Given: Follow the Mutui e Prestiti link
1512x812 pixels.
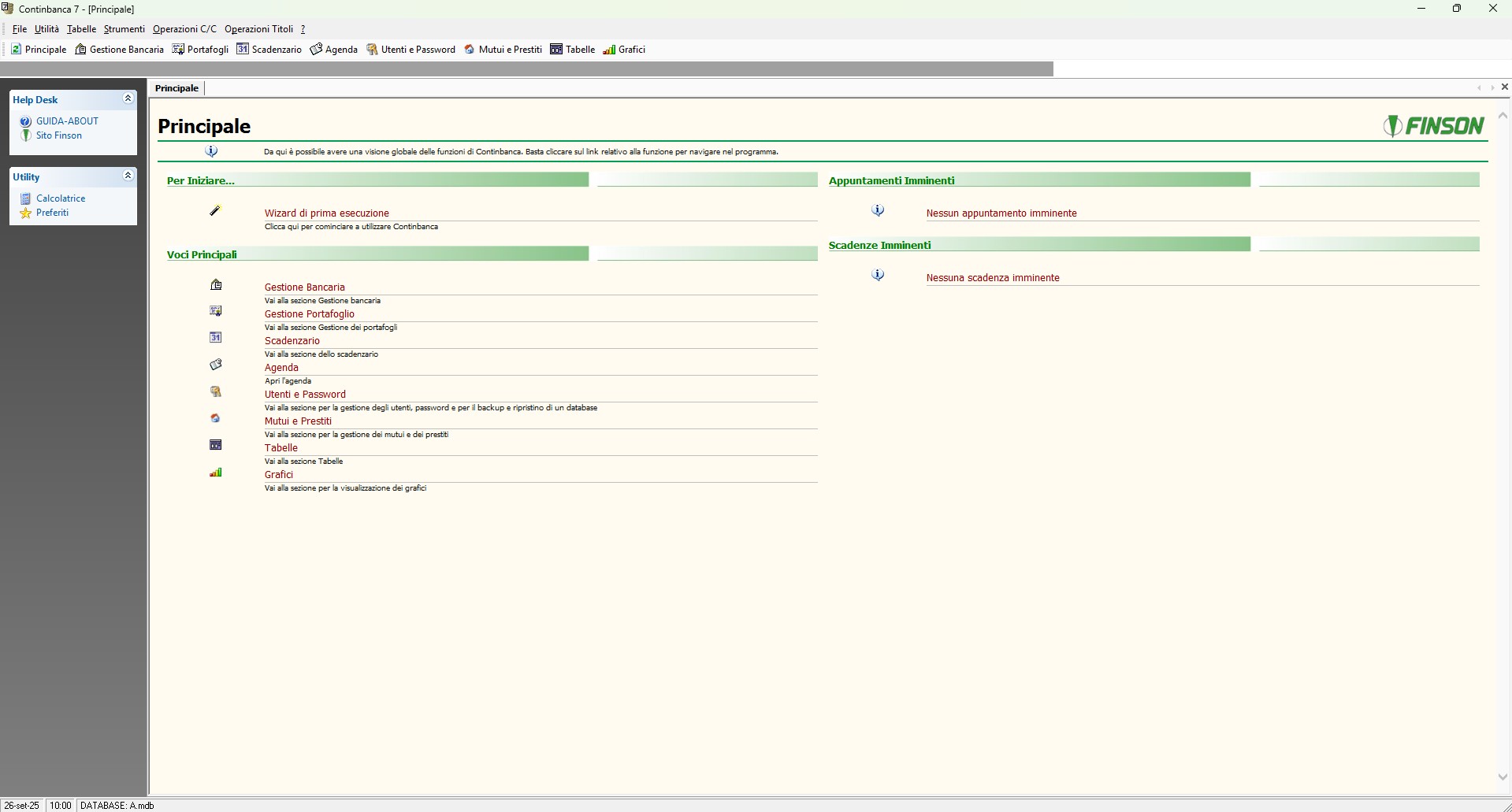Looking at the screenshot, I should [x=298, y=421].
